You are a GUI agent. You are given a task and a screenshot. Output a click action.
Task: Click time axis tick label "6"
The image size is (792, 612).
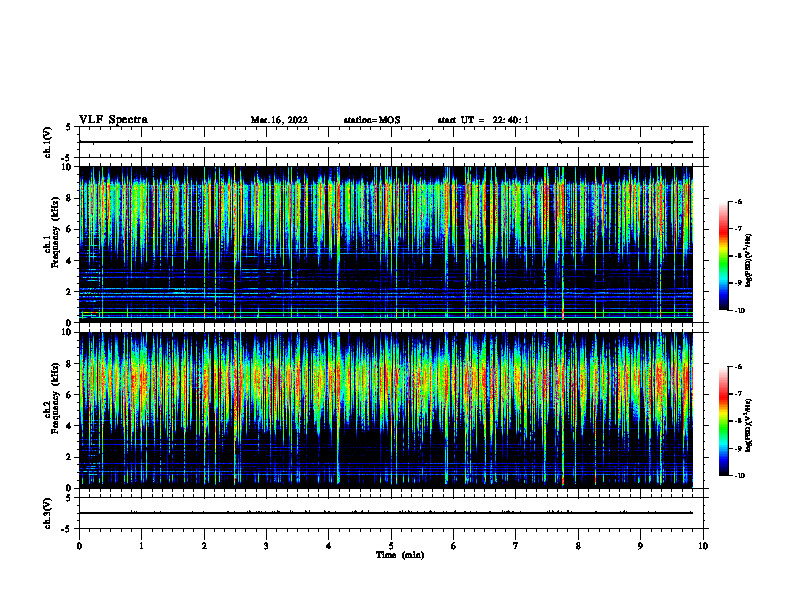pos(454,546)
